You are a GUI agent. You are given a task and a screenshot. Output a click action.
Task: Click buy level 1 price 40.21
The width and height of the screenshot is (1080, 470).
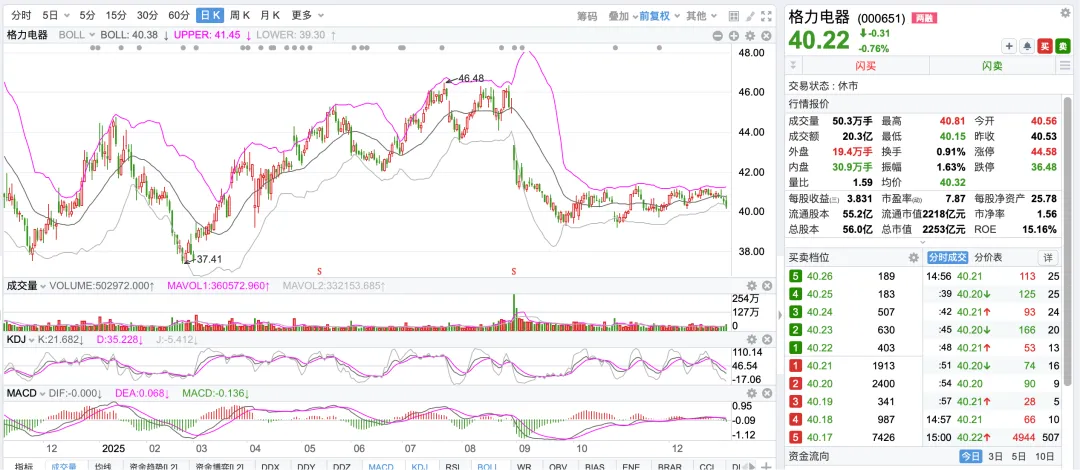click(x=819, y=365)
